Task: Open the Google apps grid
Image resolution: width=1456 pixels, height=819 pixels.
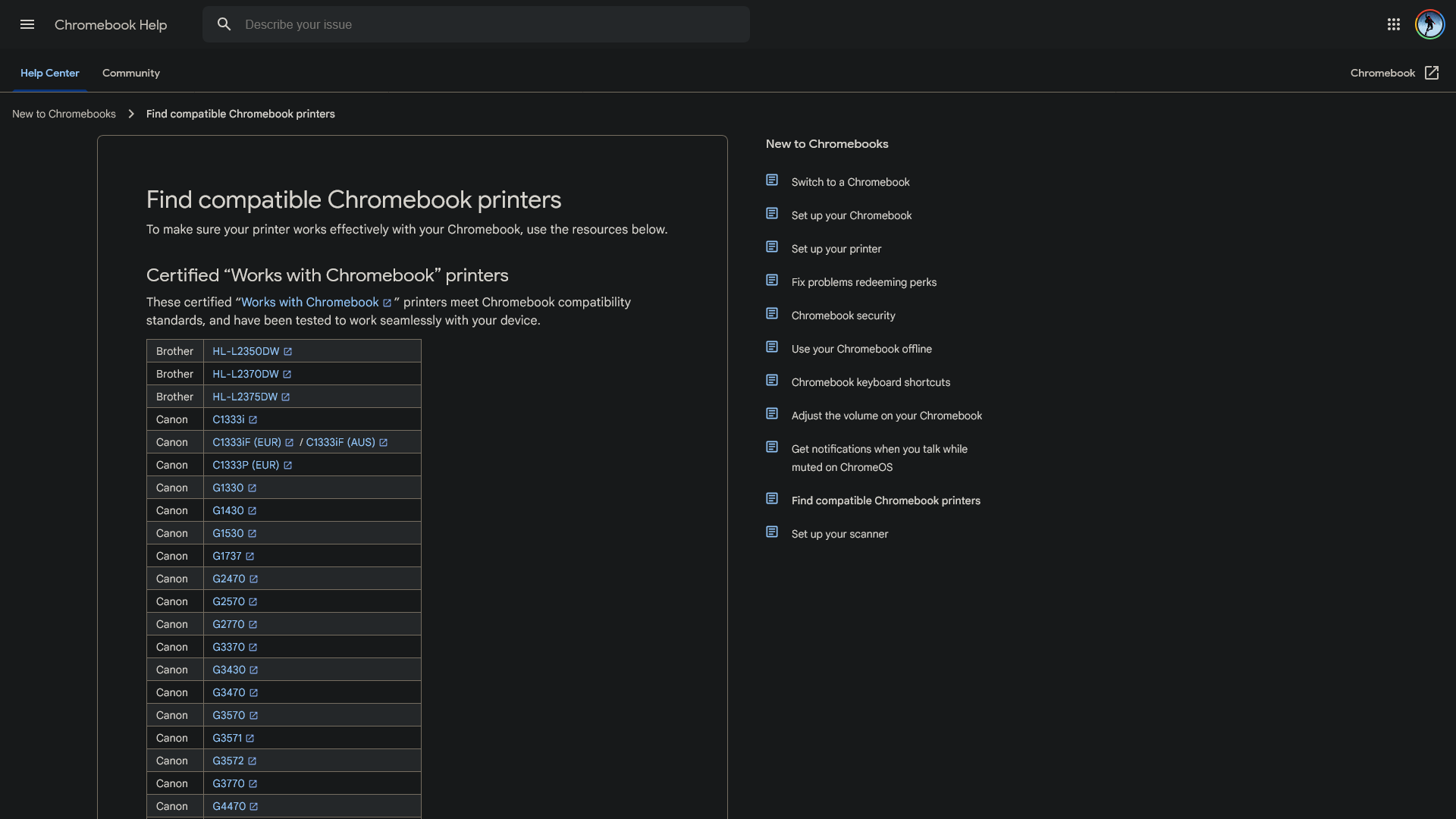Action: [x=1393, y=24]
